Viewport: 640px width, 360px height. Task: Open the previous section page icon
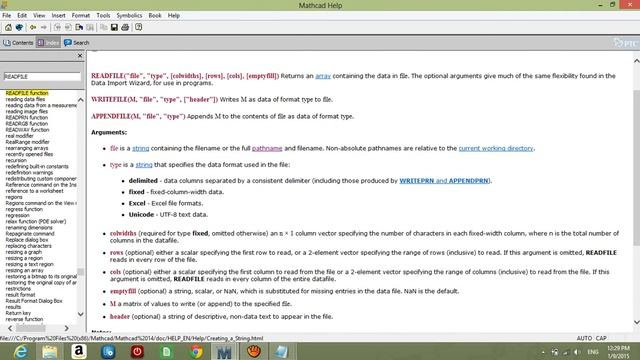tap(57, 27)
